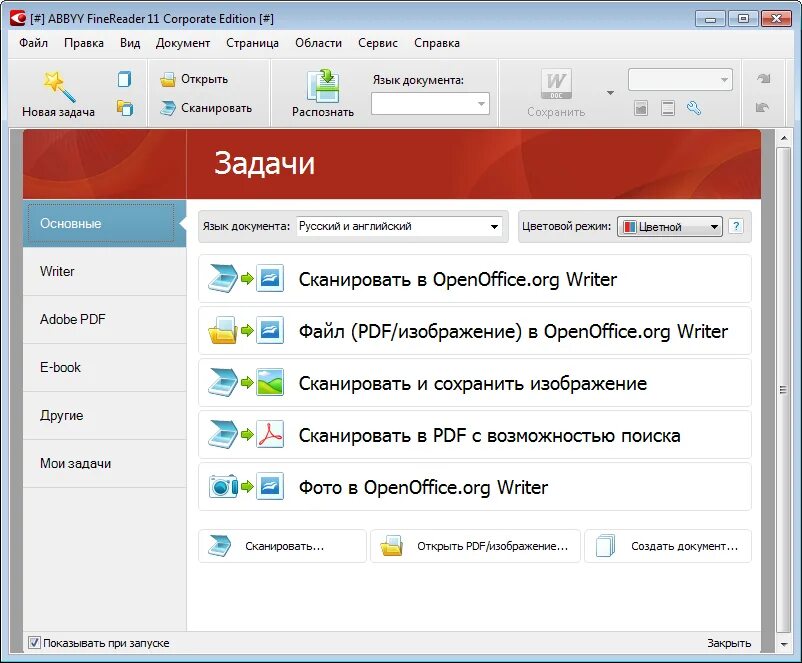Switch to the Adobe PDF tab
The image size is (802, 663).
tap(104, 319)
